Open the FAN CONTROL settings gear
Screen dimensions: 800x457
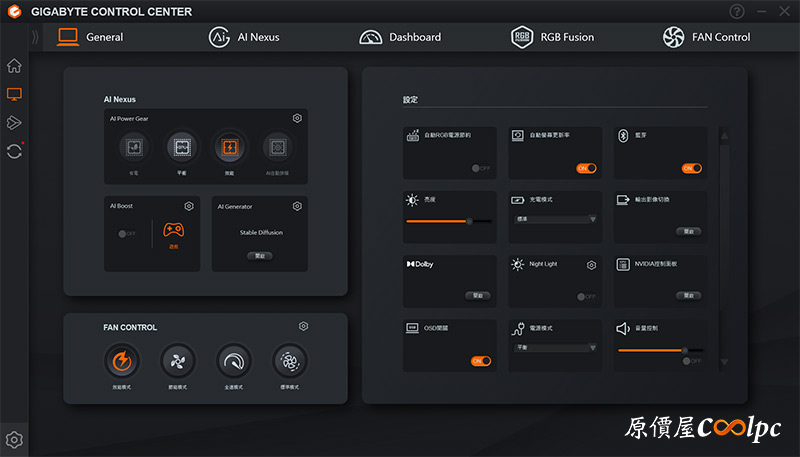click(304, 326)
